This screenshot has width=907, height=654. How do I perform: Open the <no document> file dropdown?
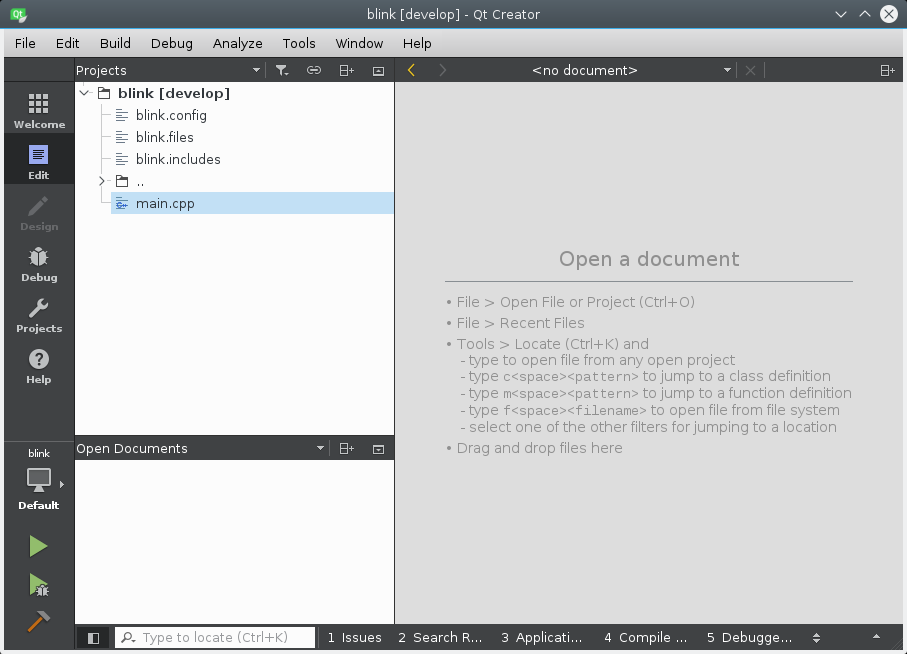(632, 71)
